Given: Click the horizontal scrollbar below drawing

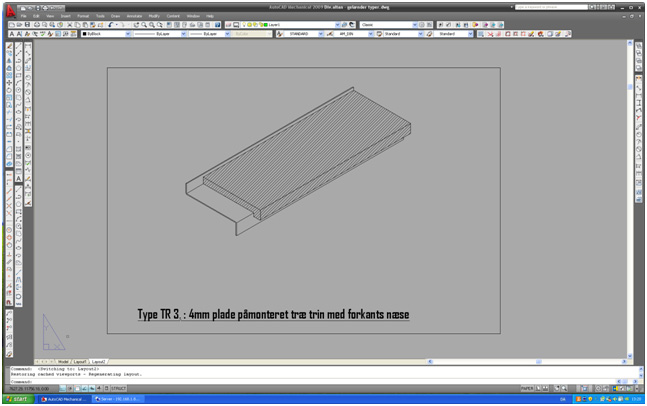Looking at the screenshot, I should [x=527, y=361].
